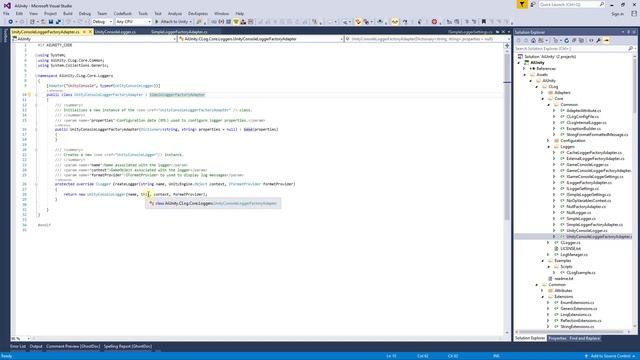The height and width of the screenshot is (360, 640).
Task: Toggle Preview Selected Items in Solution Explorer
Action: (607, 40)
